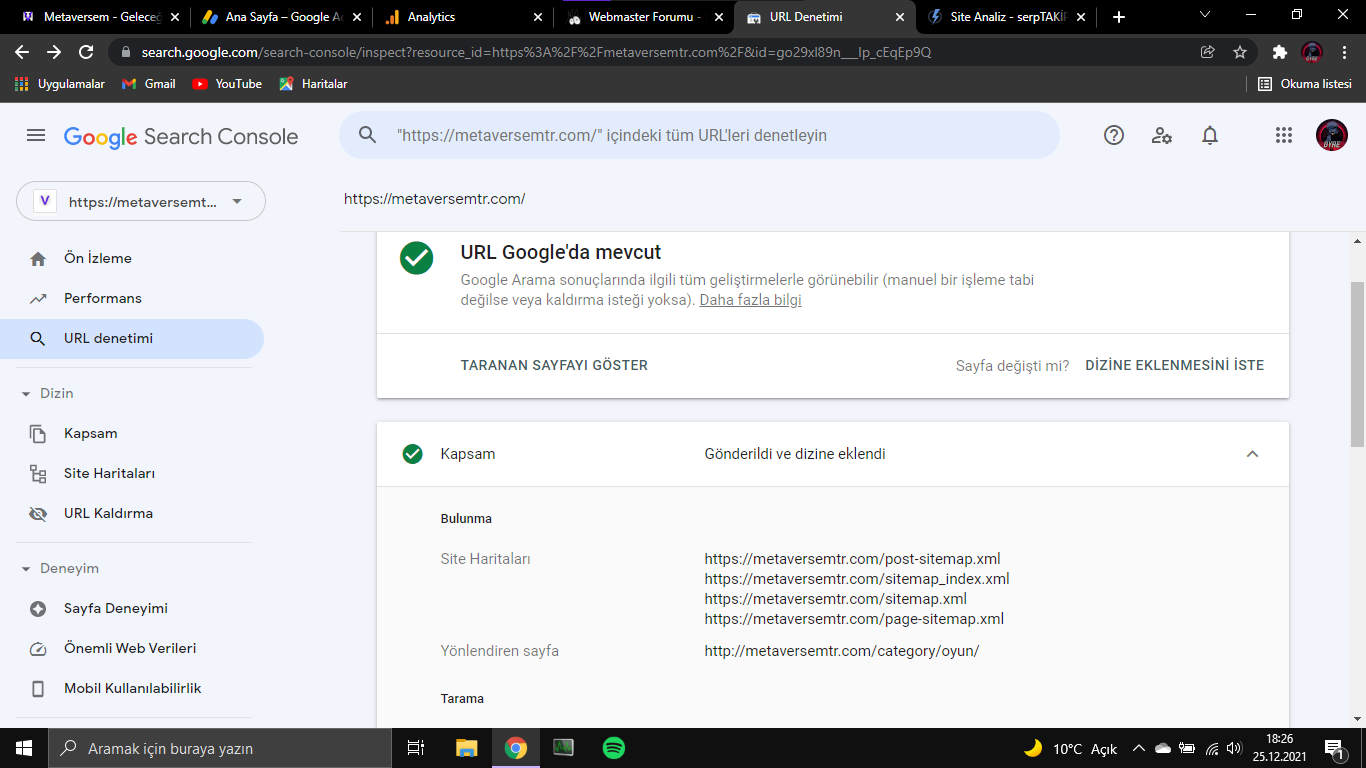This screenshot has height=768, width=1366.
Task: Open the Uygulamalar apps shortcut
Action: [x=60, y=84]
